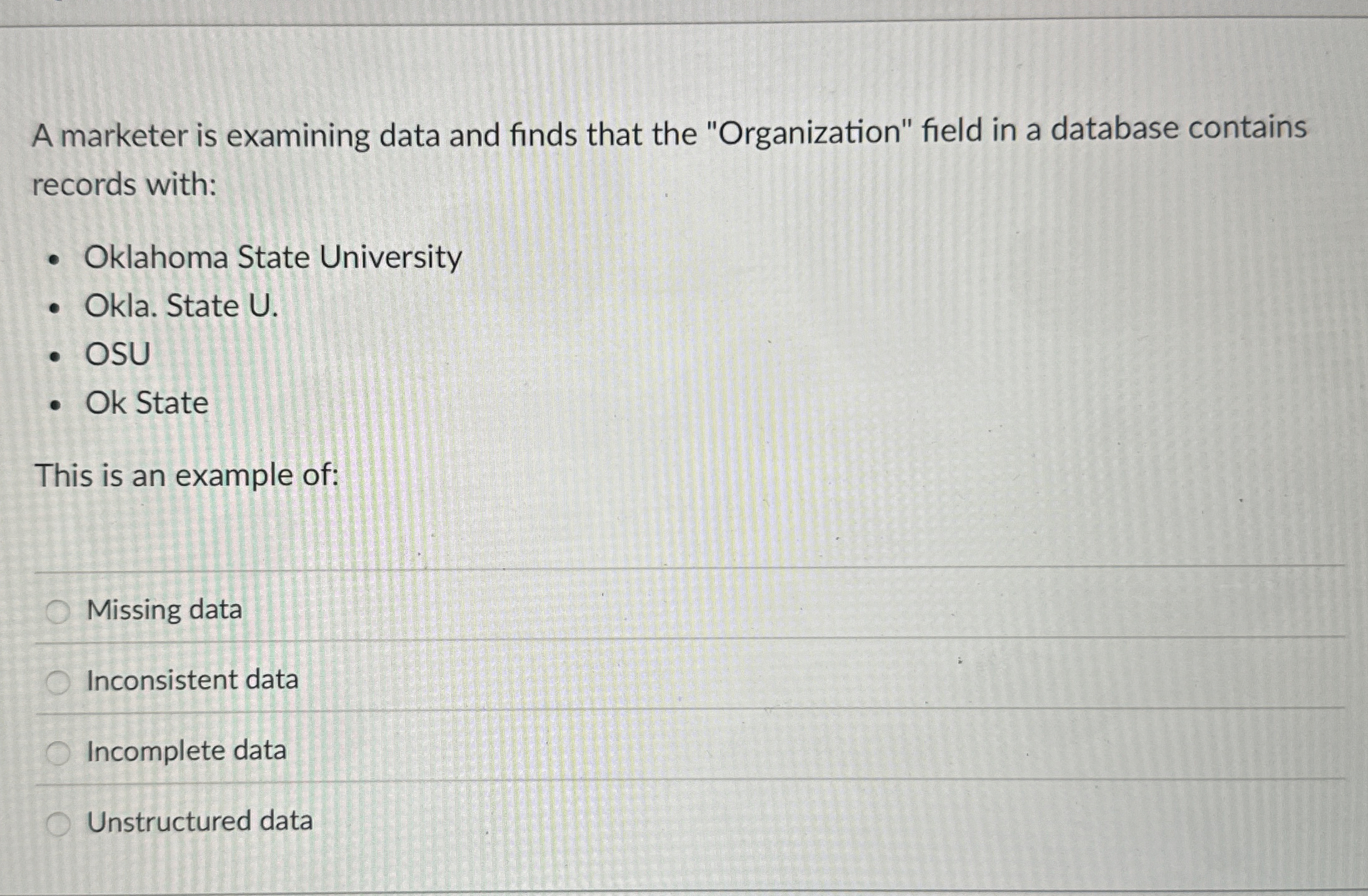This screenshot has height=896, width=1368.
Task: Click the Unstructured data answer label
Action: click(199, 822)
